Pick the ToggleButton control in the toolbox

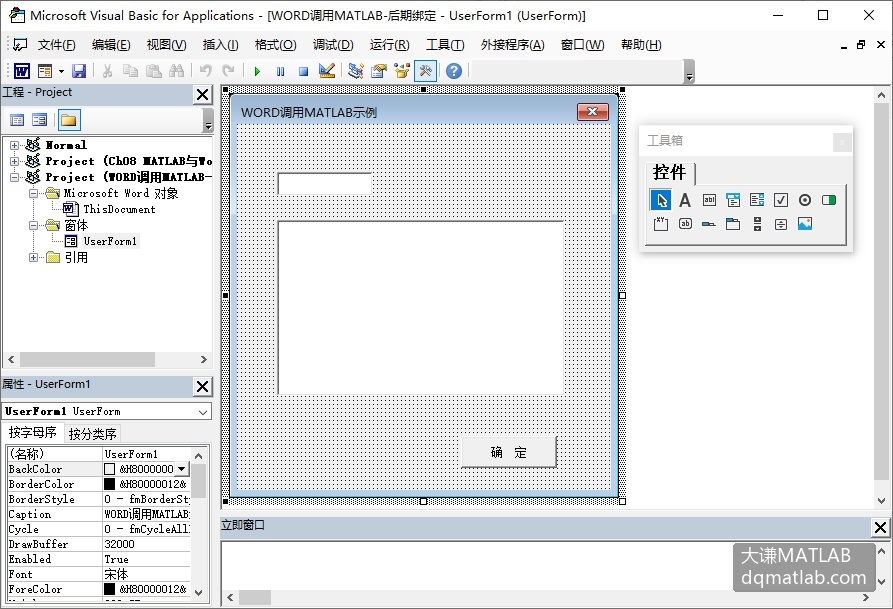click(829, 200)
